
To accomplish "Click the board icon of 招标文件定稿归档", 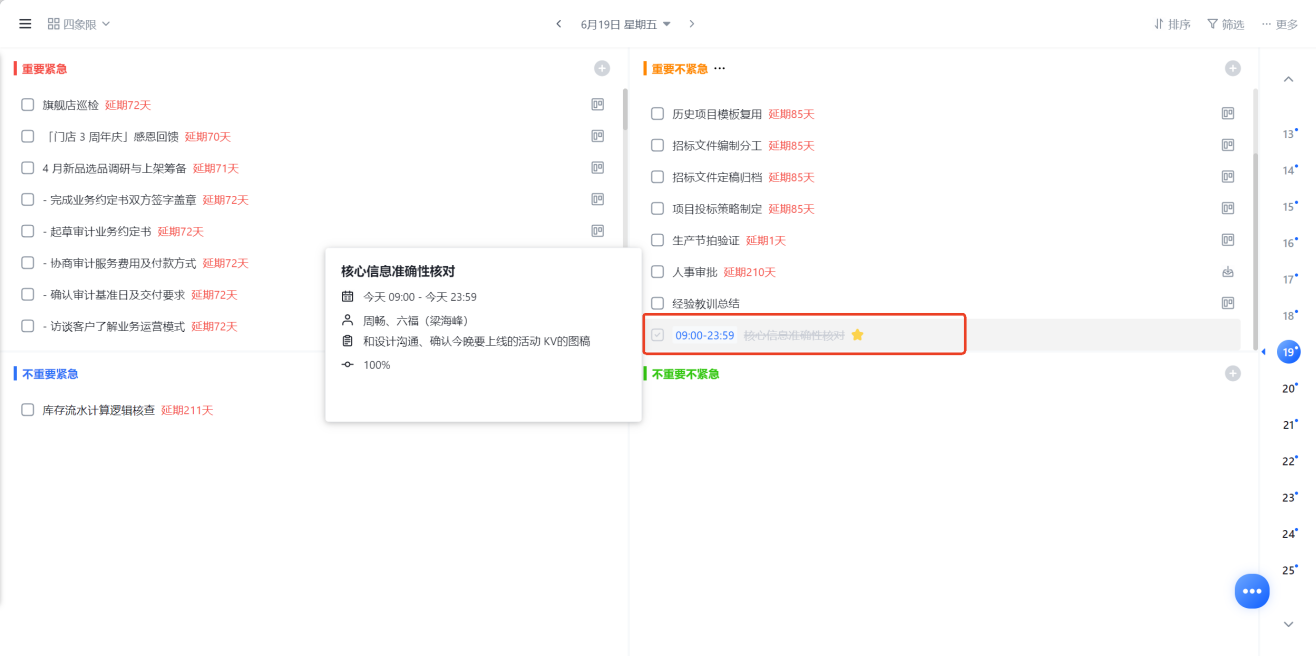I will click(1228, 177).
